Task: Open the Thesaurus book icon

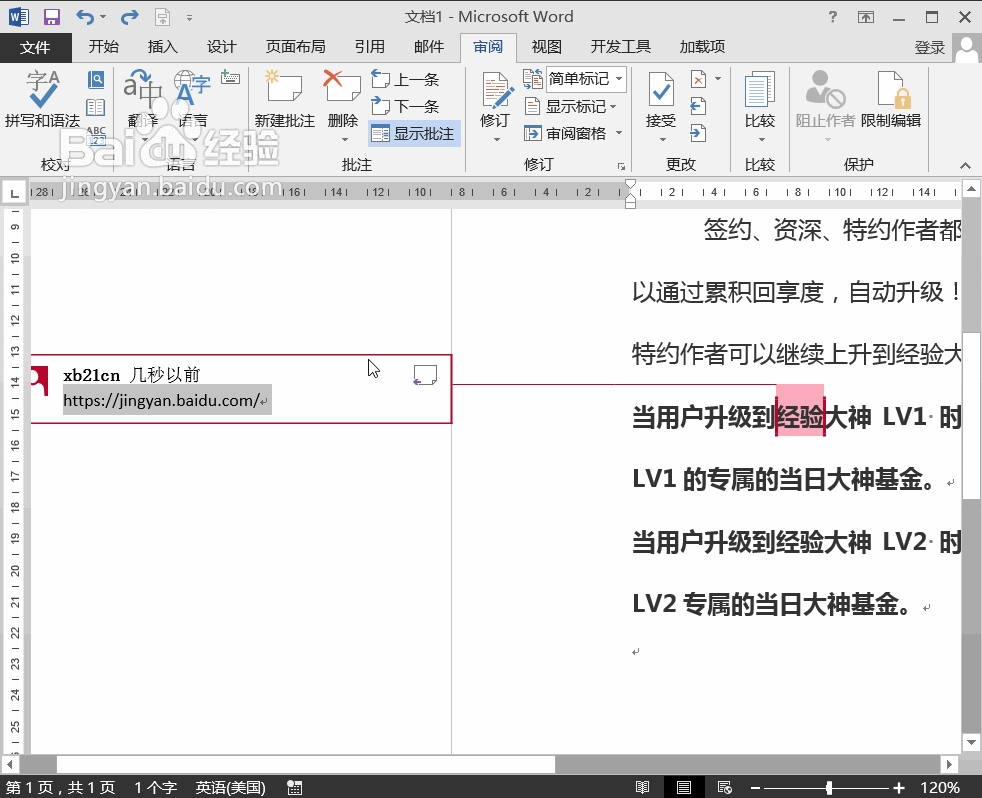Action: (x=96, y=107)
